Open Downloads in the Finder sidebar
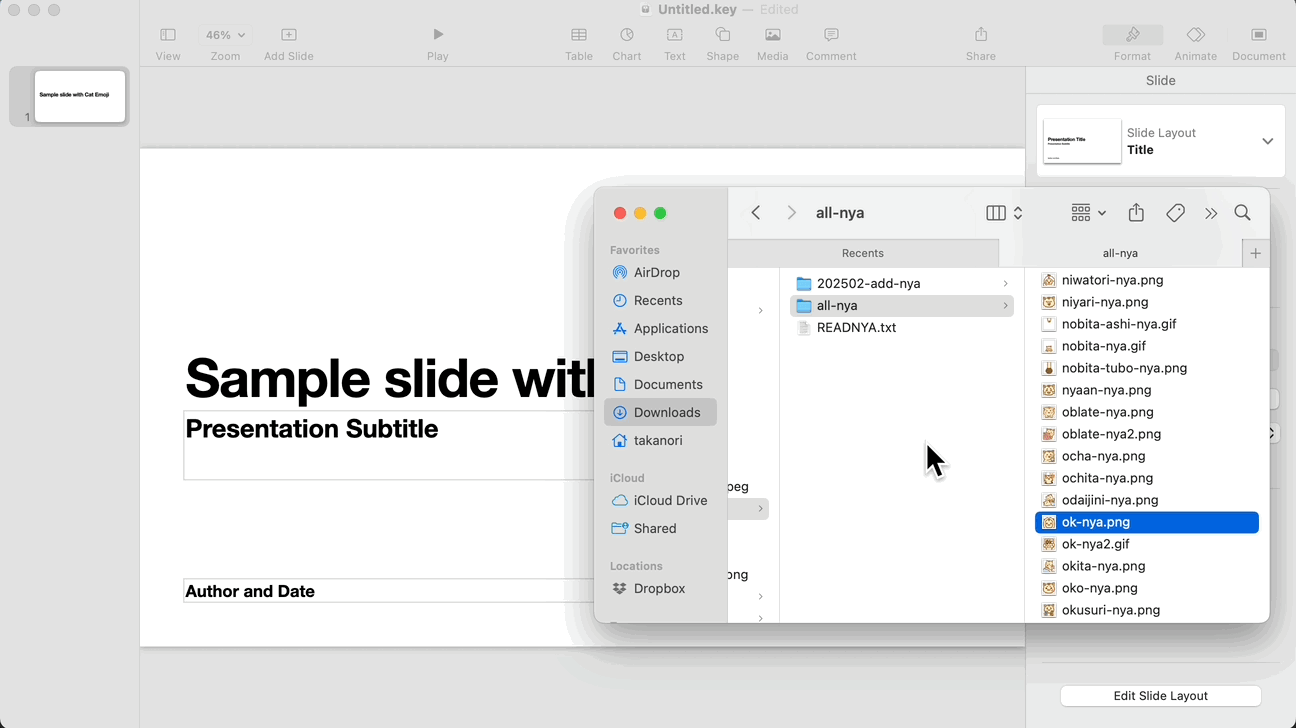The image size is (1296, 728). pos(666,412)
